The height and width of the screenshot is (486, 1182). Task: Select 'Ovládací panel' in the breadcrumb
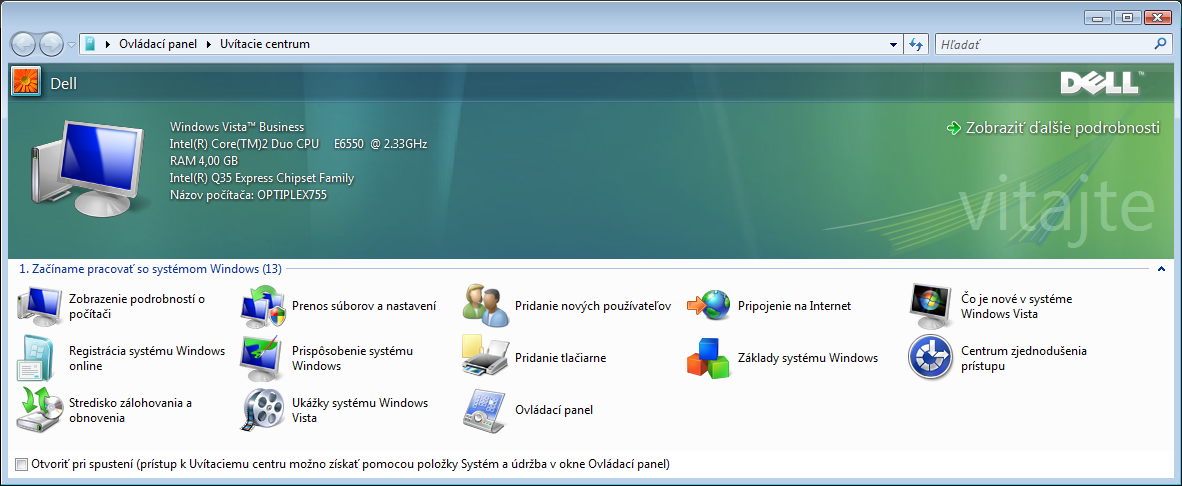click(x=158, y=44)
